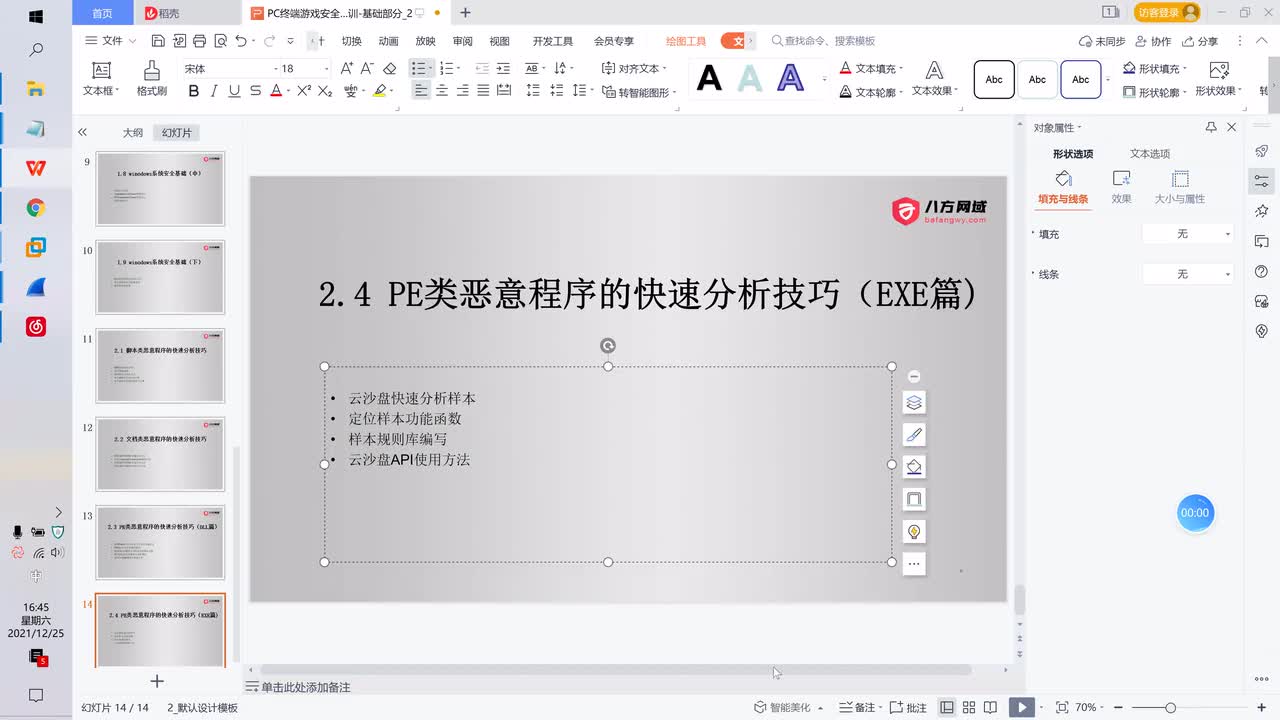Click the more (…) button beside text box

[913, 564]
